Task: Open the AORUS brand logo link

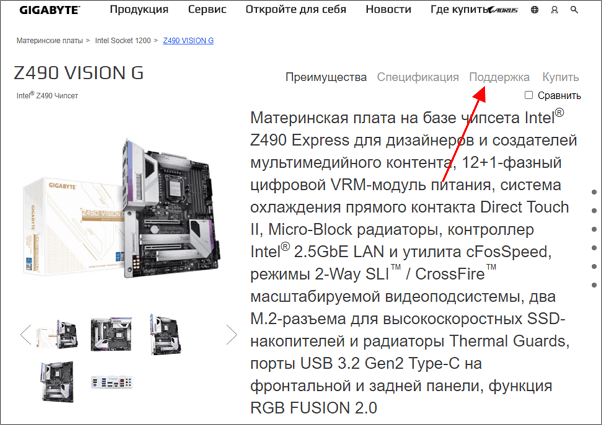Action: (505, 10)
